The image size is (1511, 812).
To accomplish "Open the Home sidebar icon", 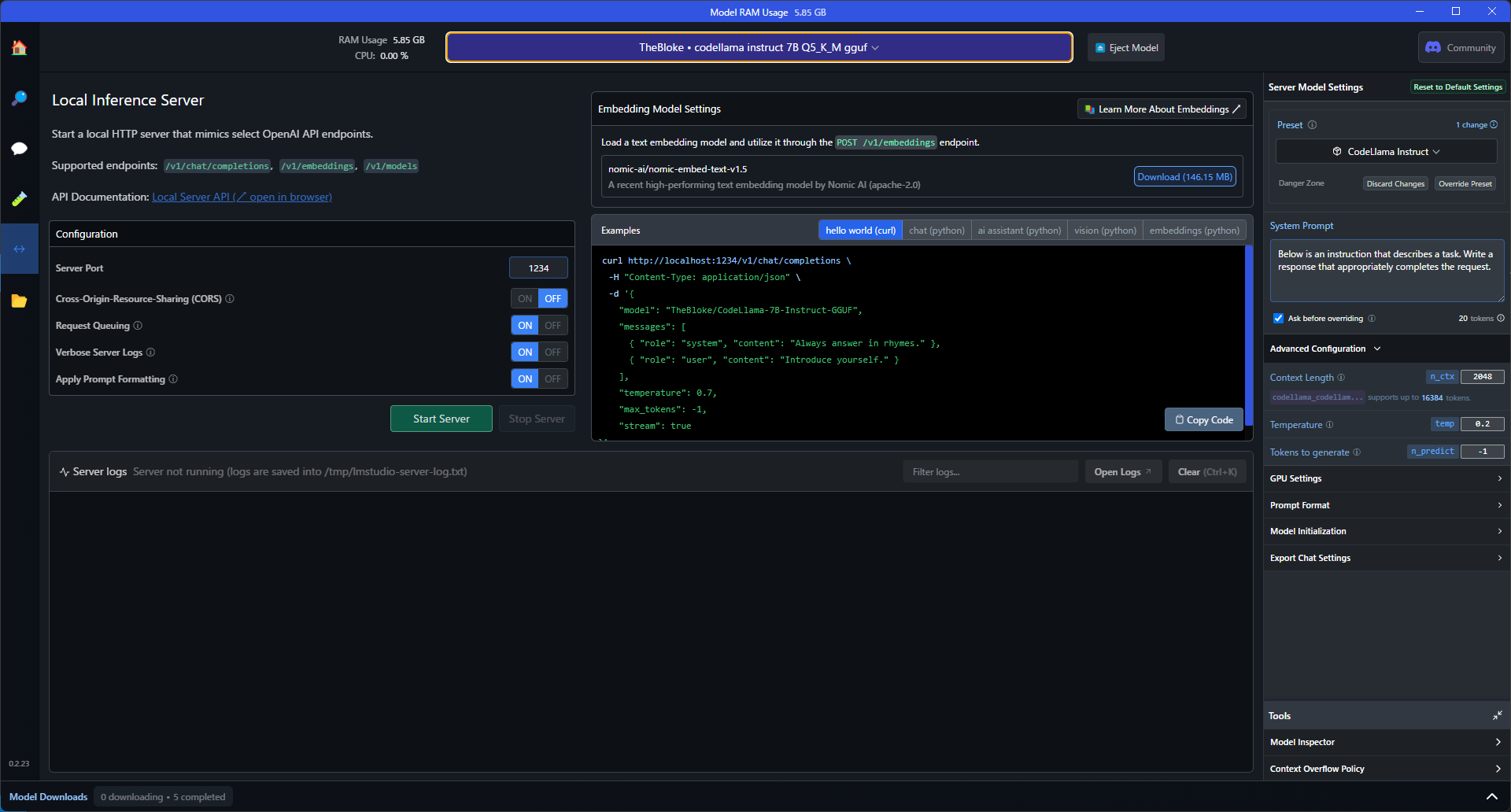I will click(19, 47).
